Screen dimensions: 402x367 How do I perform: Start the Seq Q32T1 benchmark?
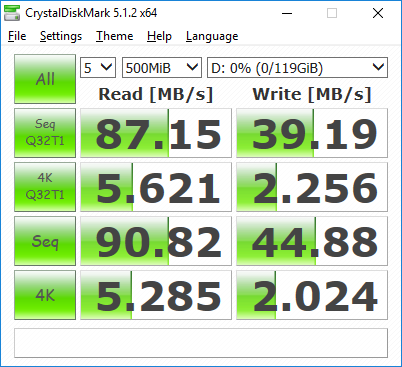[45, 133]
